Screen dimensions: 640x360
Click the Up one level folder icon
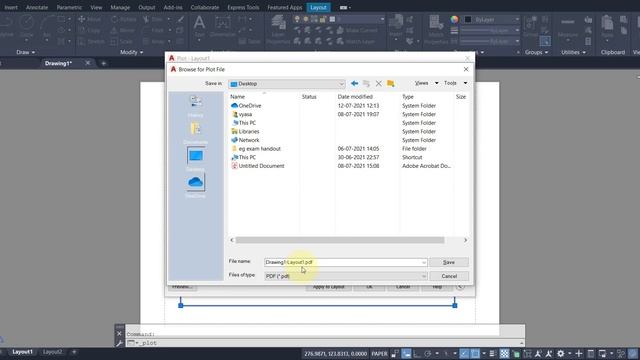tap(367, 83)
